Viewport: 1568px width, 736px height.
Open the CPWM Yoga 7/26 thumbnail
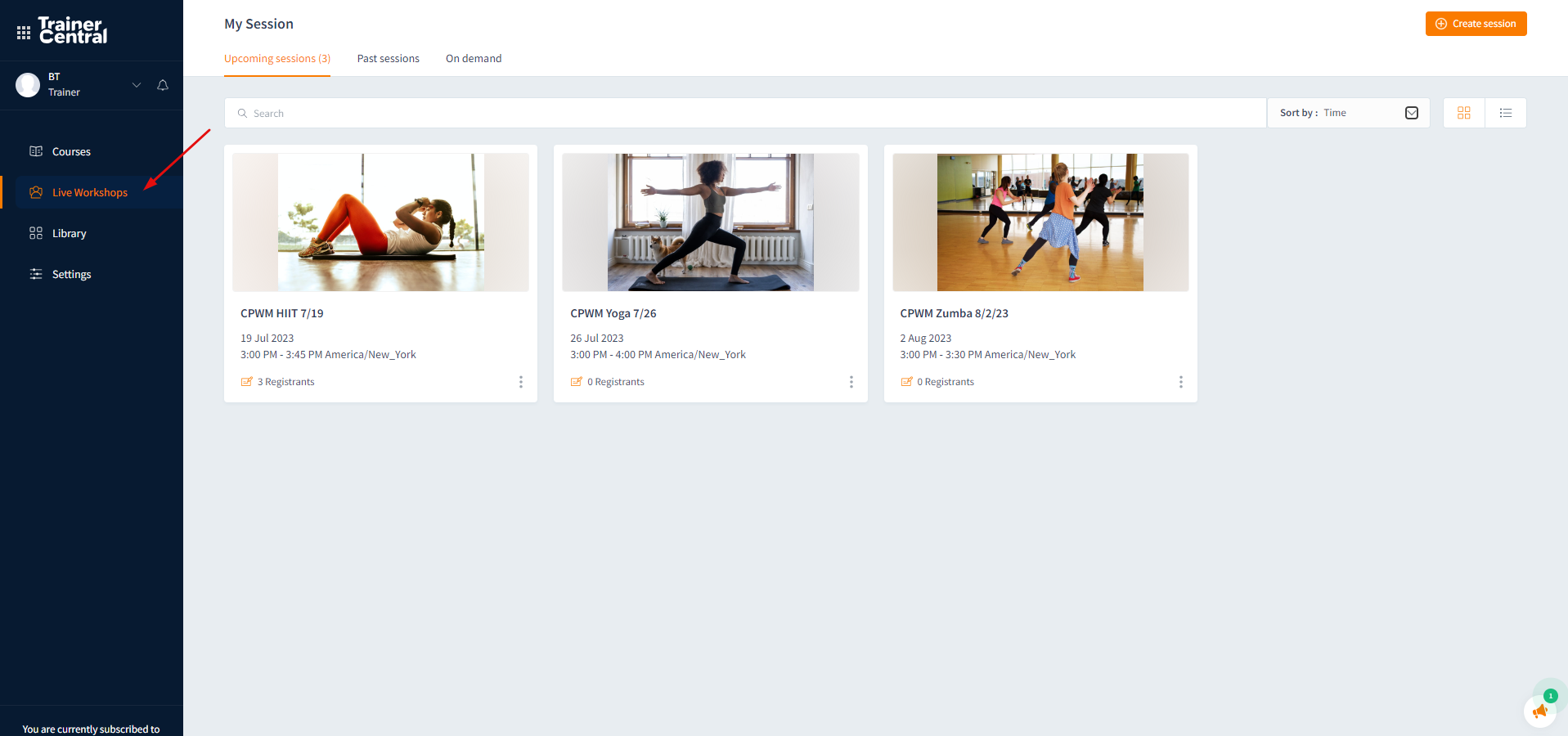coord(711,222)
